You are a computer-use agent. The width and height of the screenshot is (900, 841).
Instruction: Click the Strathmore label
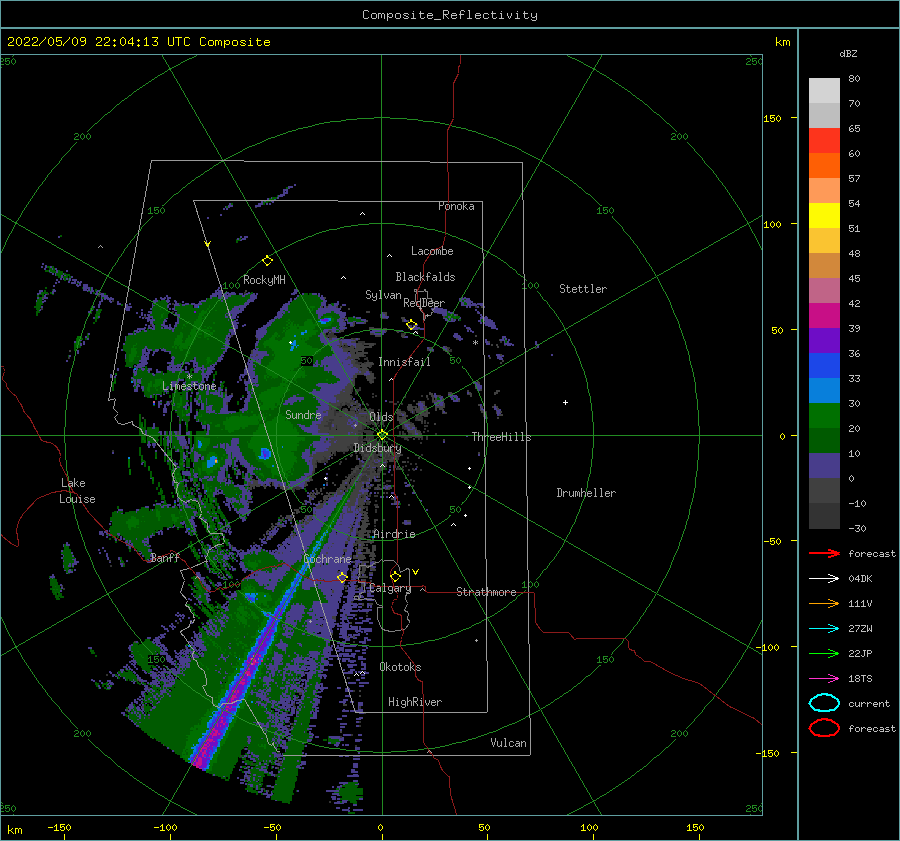pyautogui.click(x=486, y=592)
